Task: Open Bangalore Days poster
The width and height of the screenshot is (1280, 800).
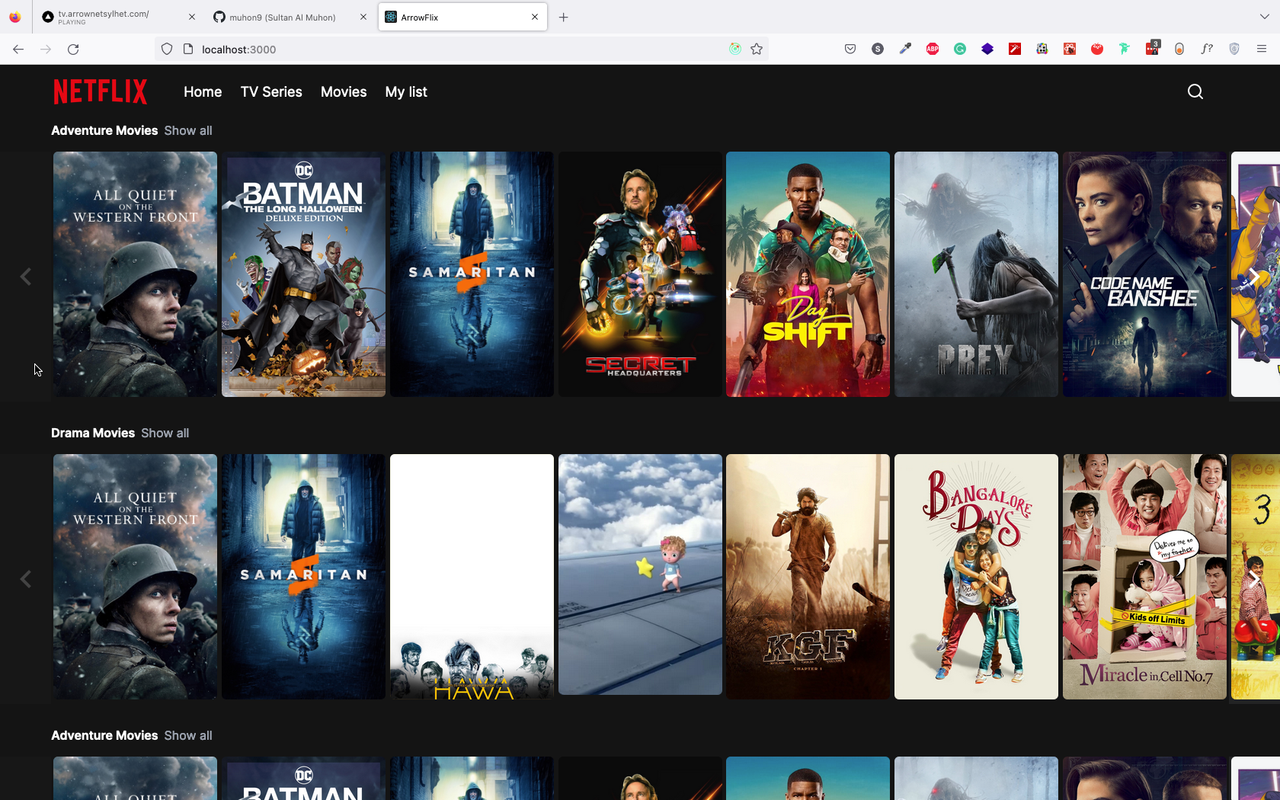Action: tap(976, 577)
